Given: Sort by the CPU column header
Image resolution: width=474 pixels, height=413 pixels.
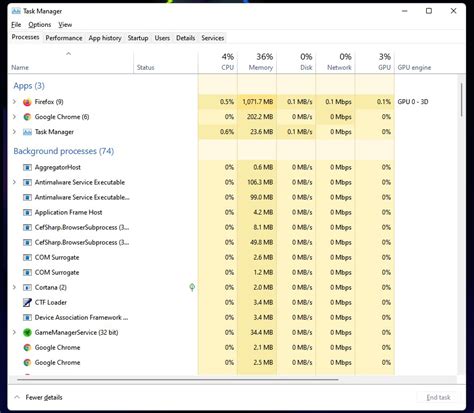Looking at the screenshot, I should pyautogui.click(x=218, y=62).
